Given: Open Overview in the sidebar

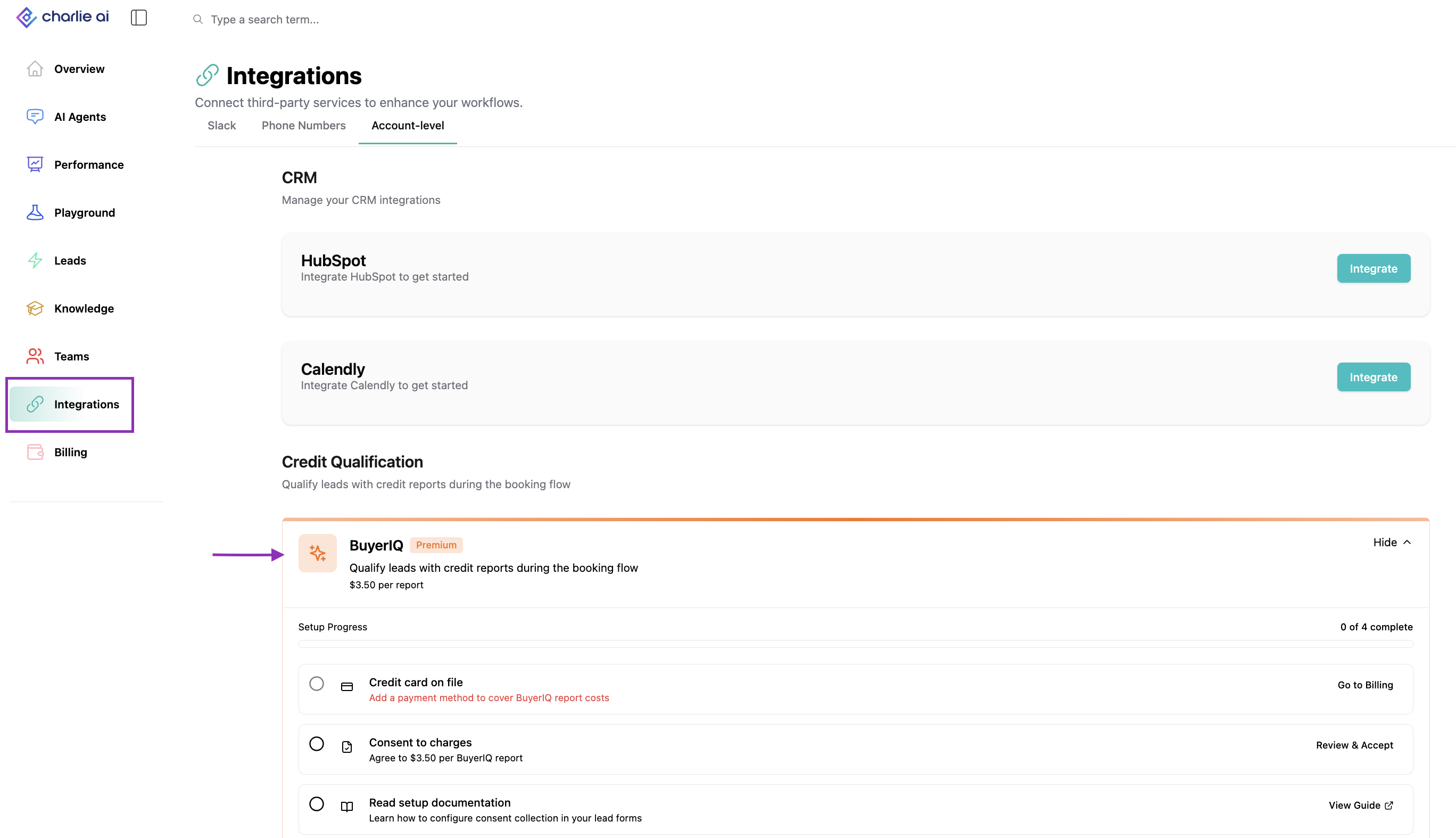Looking at the screenshot, I should click(79, 69).
